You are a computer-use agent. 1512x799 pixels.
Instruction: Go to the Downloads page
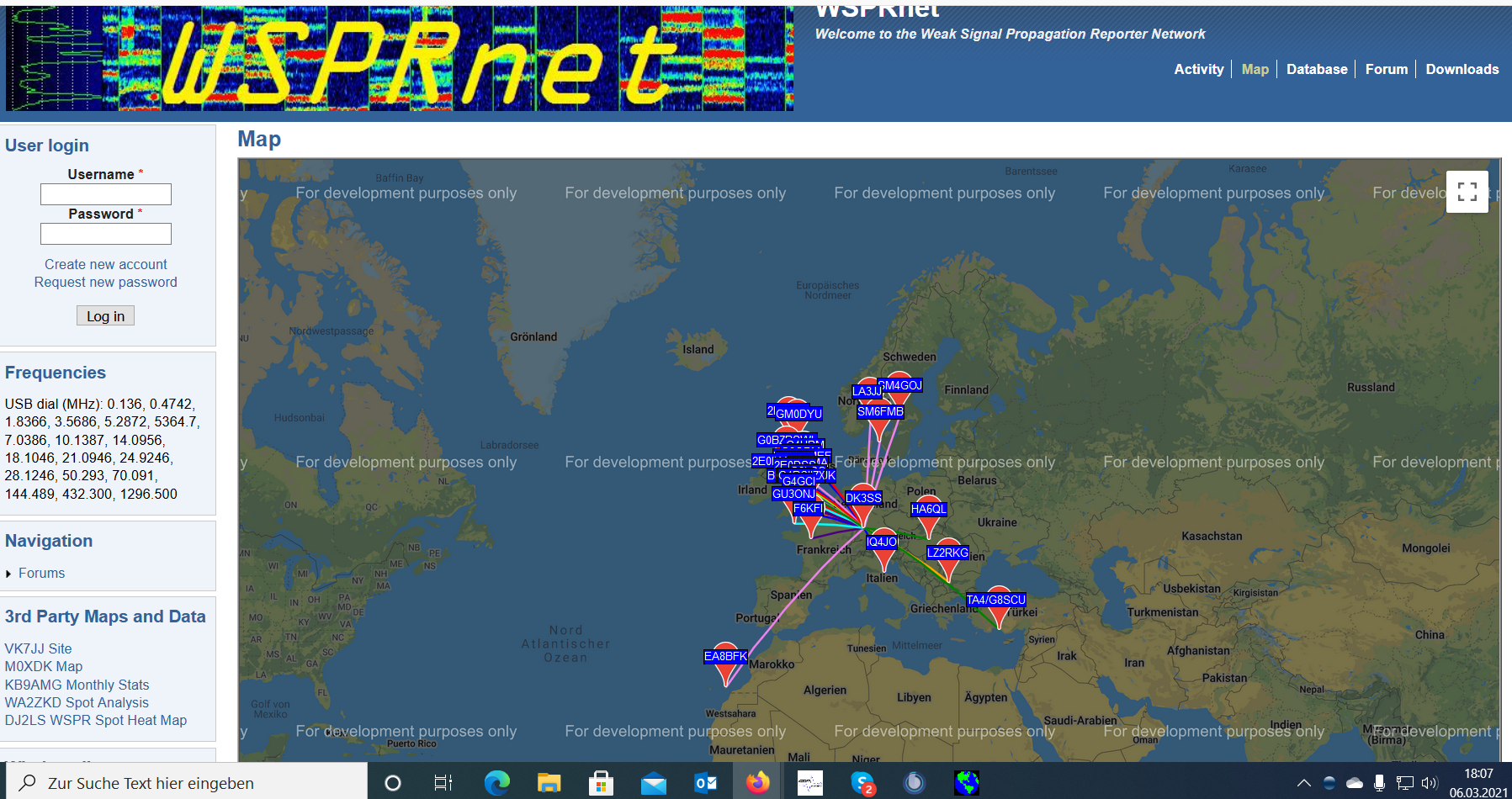[x=1462, y=69]
